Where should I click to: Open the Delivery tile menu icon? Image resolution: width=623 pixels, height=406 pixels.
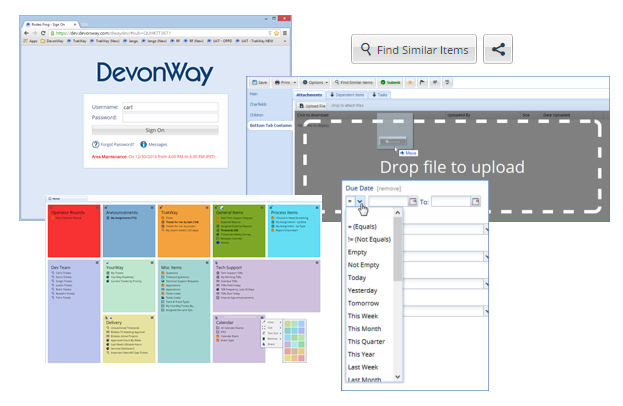tap(152, 317)
